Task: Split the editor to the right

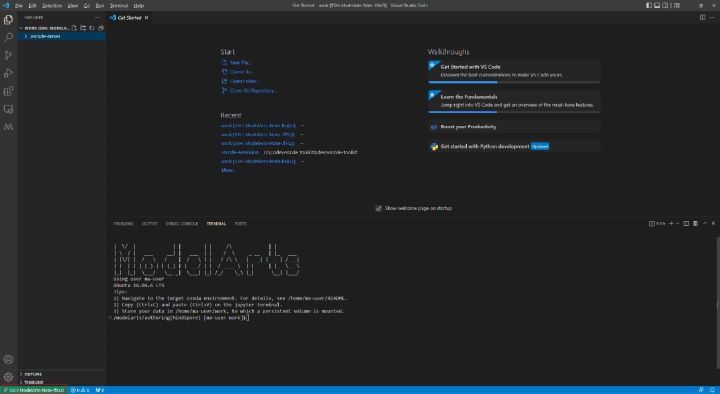Action: click(x=702, y=17)
